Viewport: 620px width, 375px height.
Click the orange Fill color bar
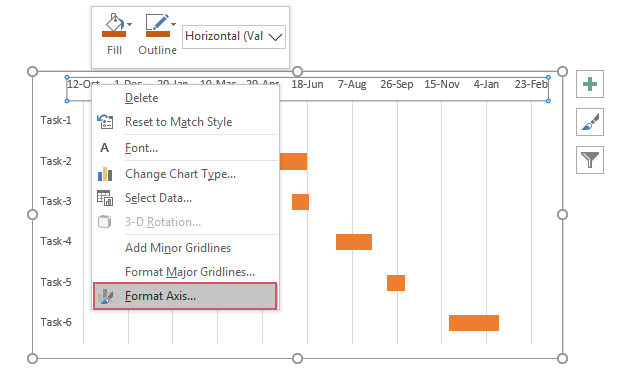pos(114,34)
